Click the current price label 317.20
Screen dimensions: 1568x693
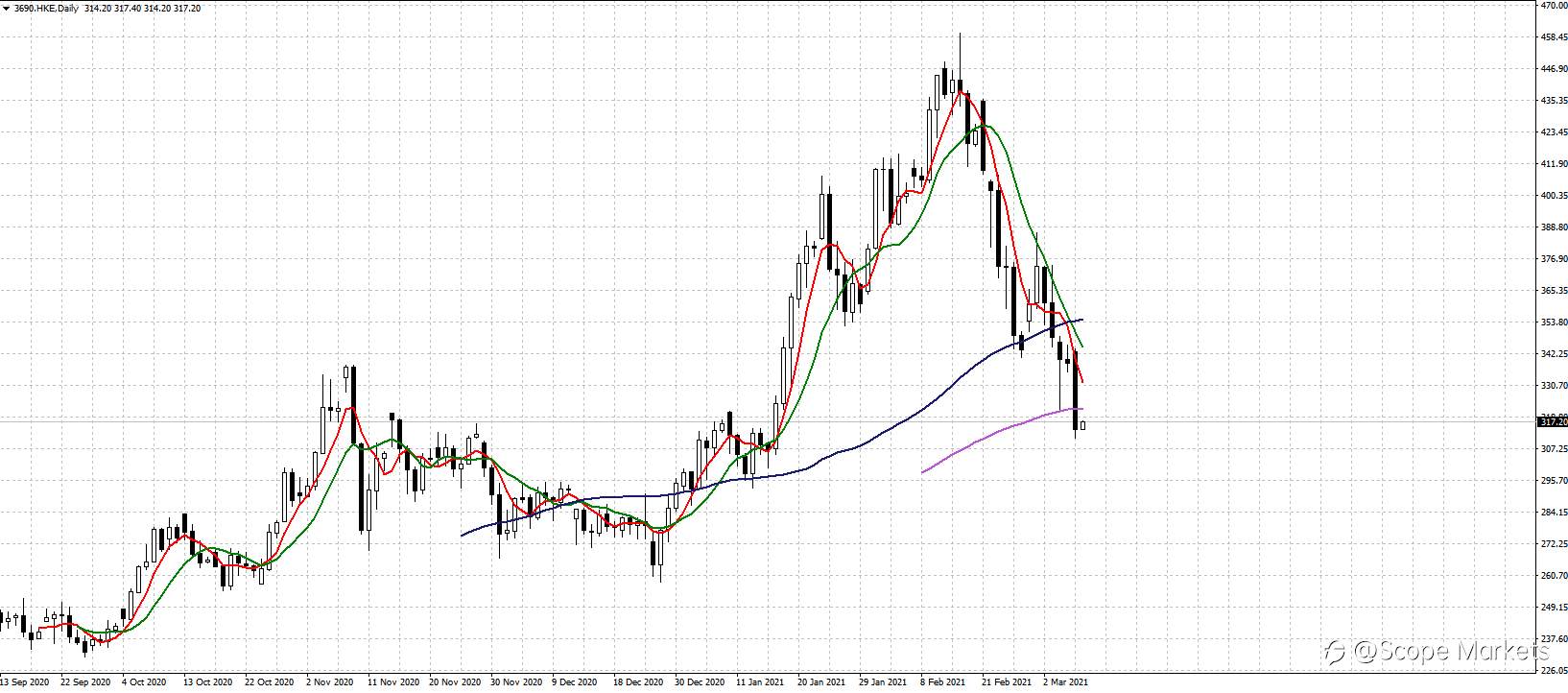click(x=1553, y=421)
